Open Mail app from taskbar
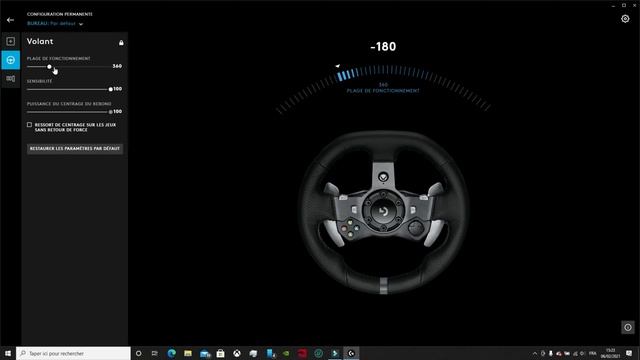This screenshot has height=360, width=640. 204,353
